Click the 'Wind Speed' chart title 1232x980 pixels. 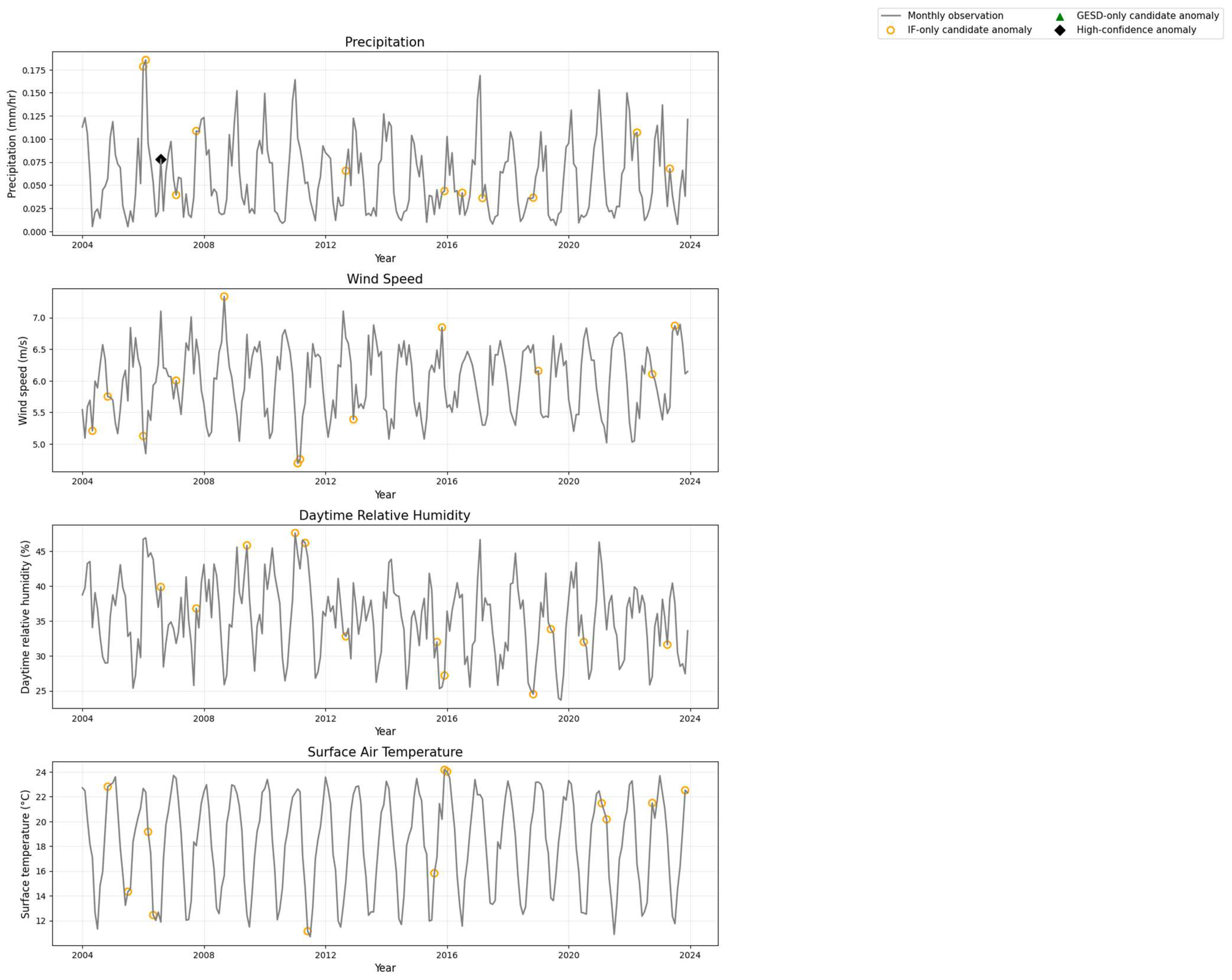[x=385, y=279]
